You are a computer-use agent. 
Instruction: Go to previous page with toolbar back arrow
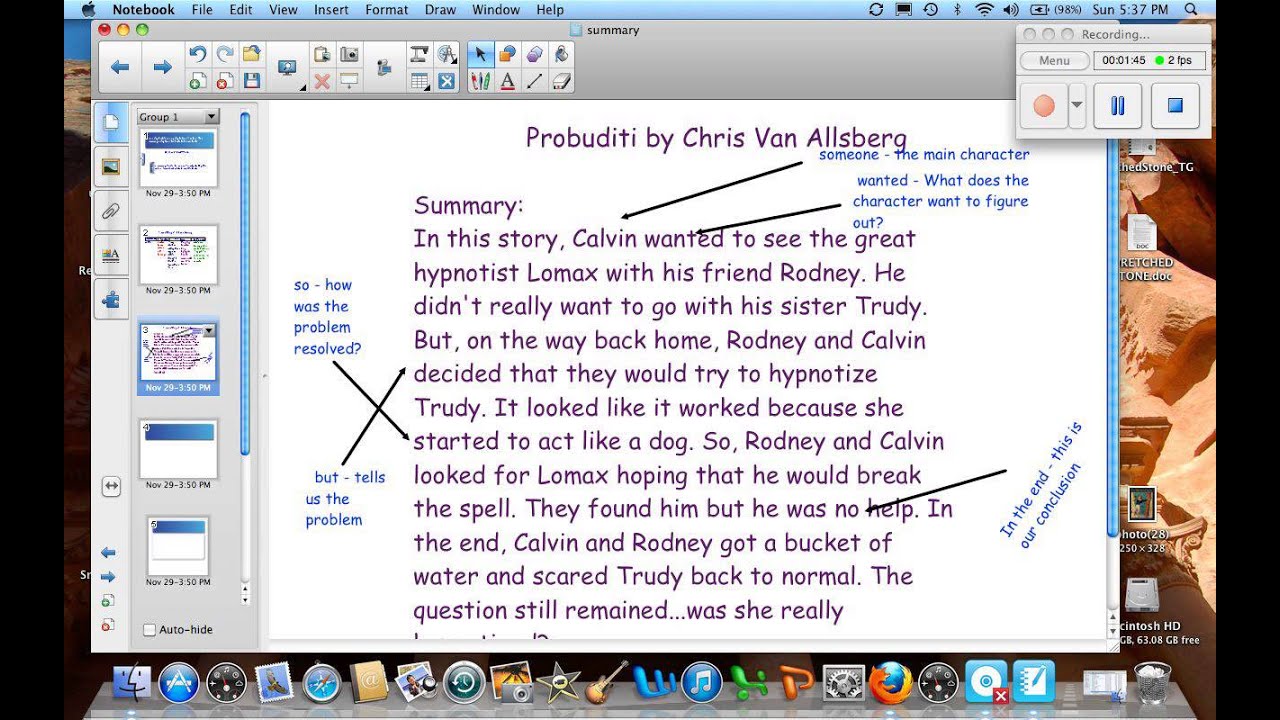(120, 67)
